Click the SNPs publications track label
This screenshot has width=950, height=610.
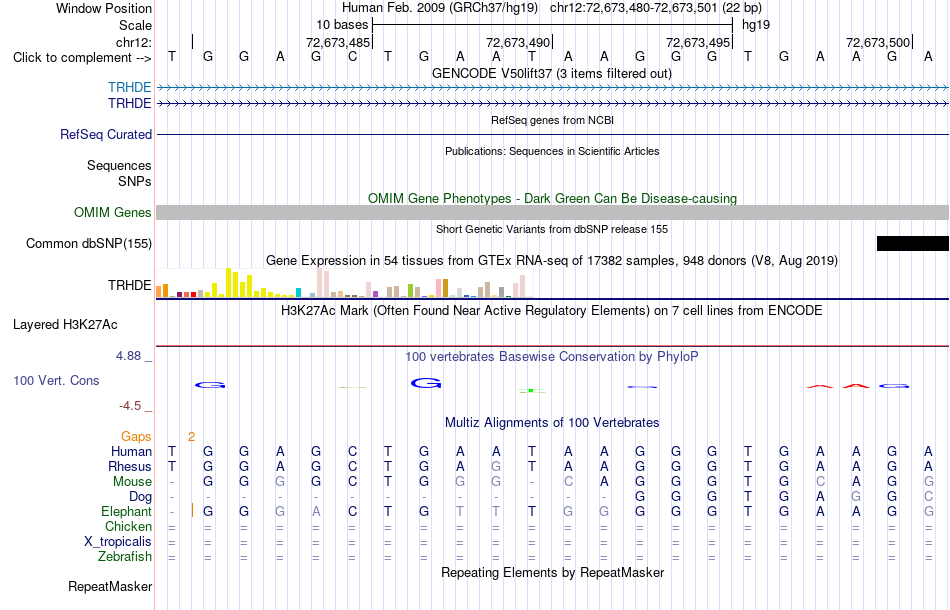coord(135,181)
